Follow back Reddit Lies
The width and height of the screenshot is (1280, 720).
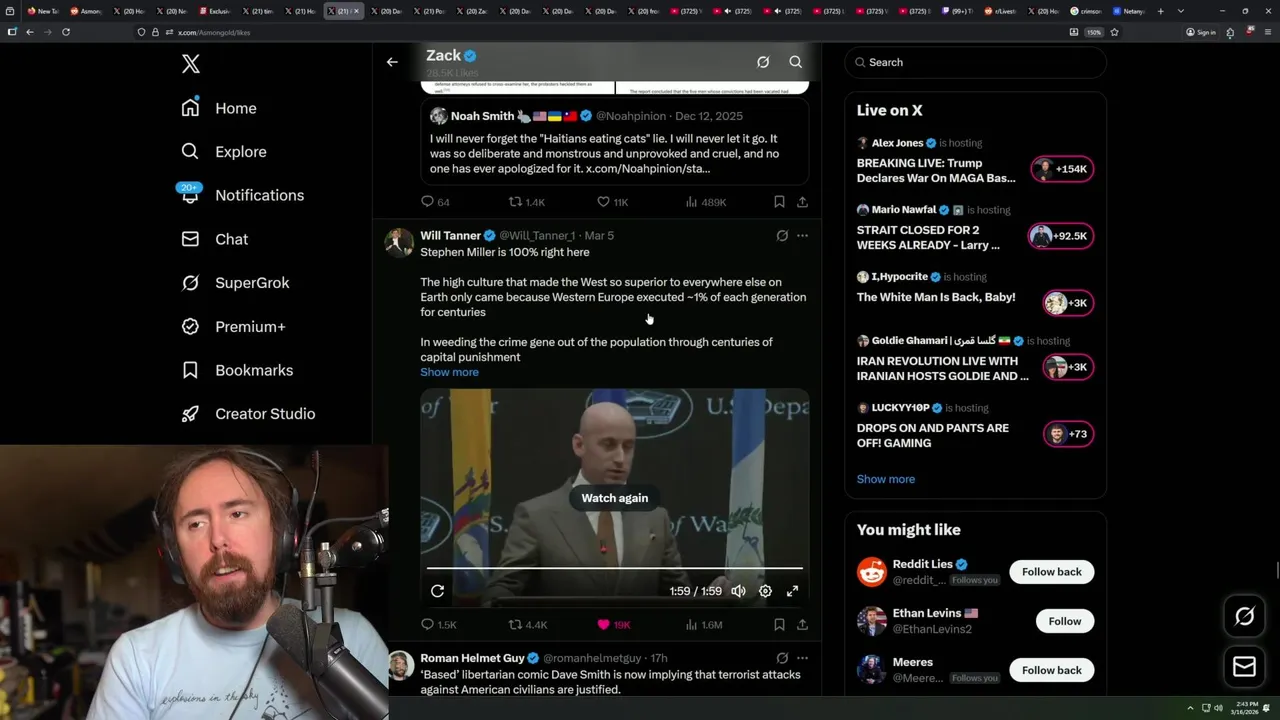click(1051, 572)
